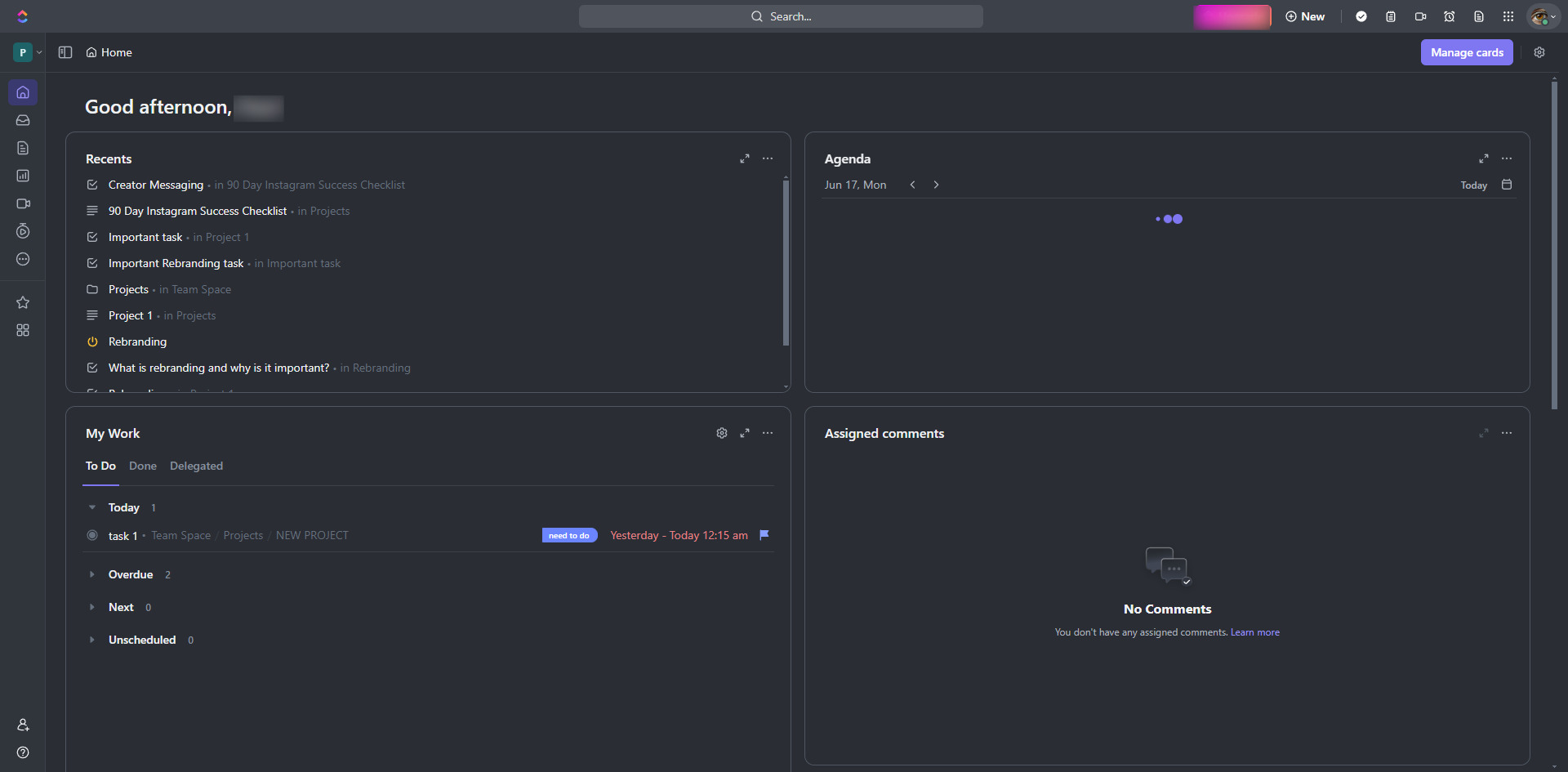Toggle the sidebar collapse button
This screenshot has height=772, width=1568.
65,52
